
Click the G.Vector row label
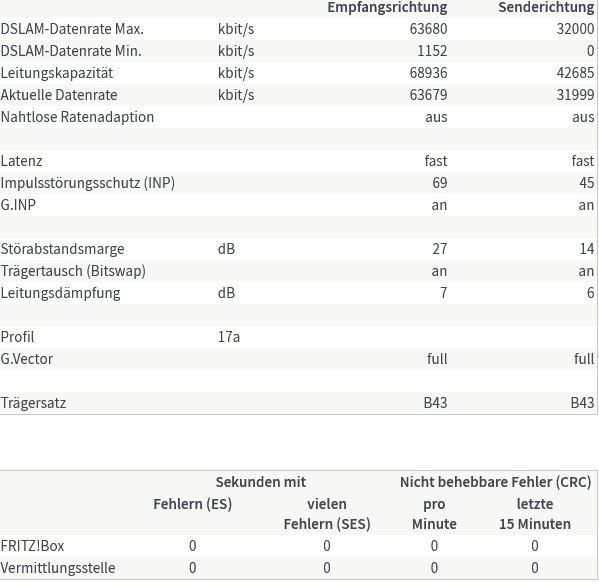click(x=27, y=359)
